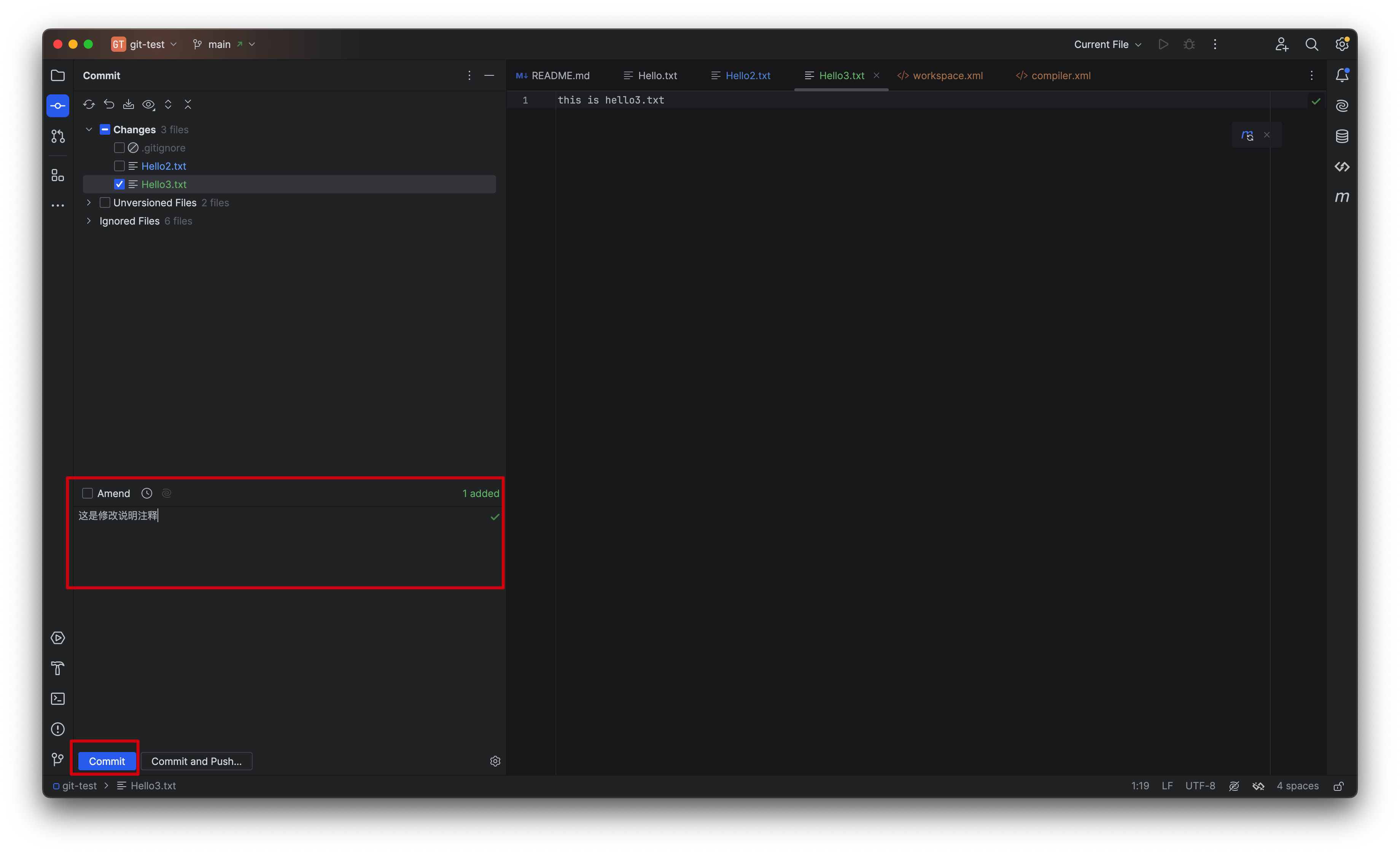Select the Commit tool window icon
Screen dimensions: 1400x854
[x=57, y=105]
